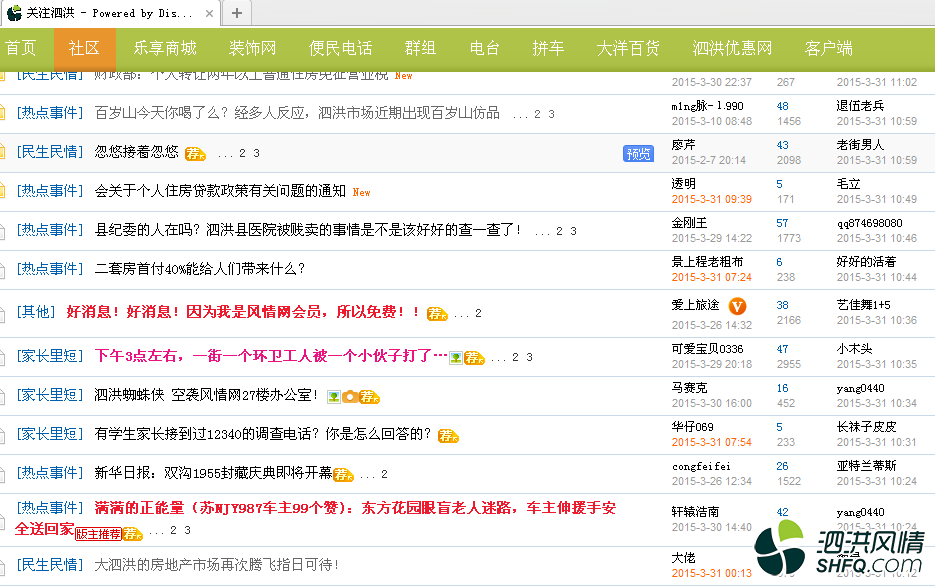Viewport: 935px width, 587px height.
Task: Click the blue 预览 preview button
Action: coord(639,153)
